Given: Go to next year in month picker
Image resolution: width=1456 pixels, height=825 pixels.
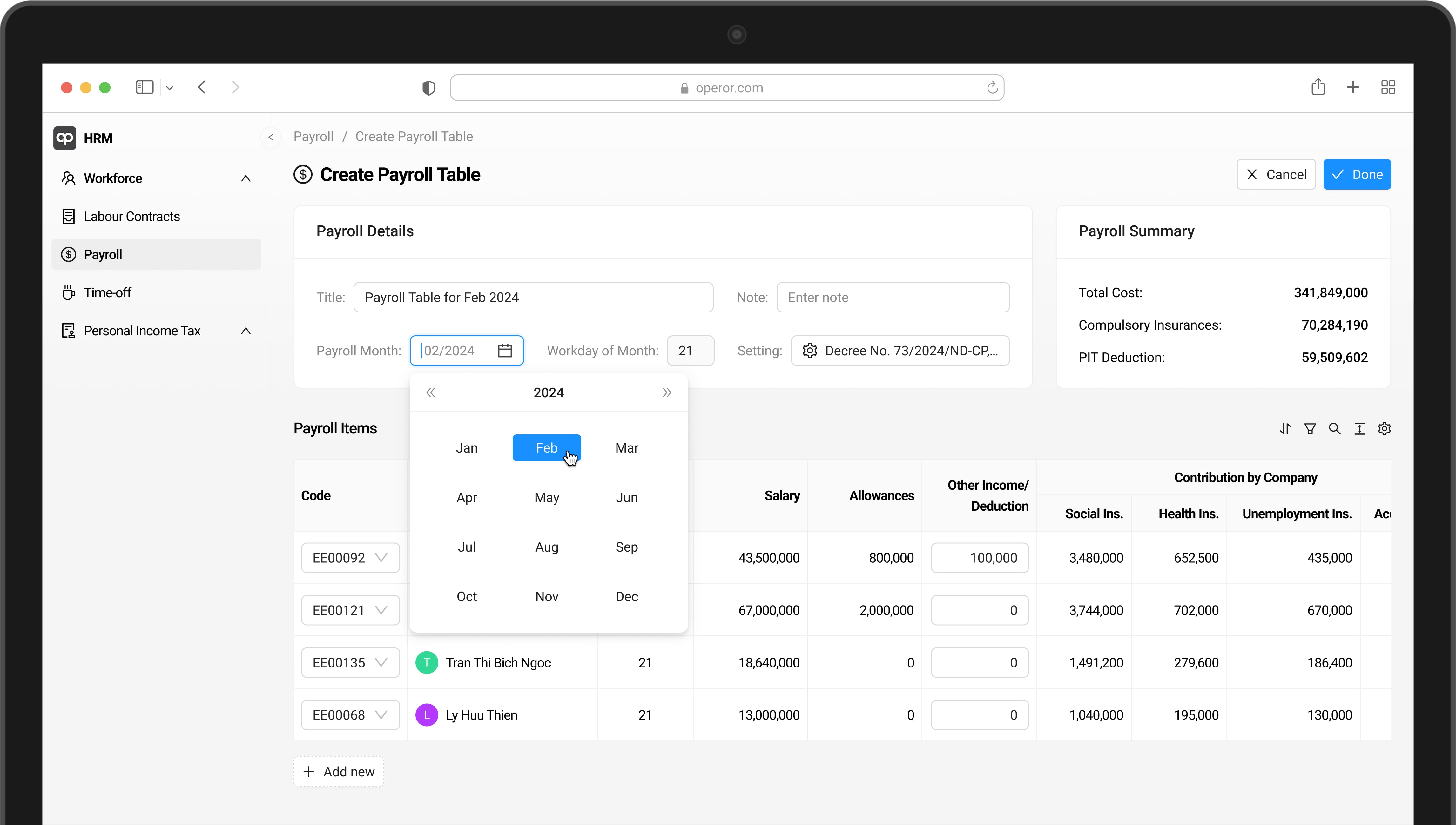Looking at the screenshot, I should point(666,393).
